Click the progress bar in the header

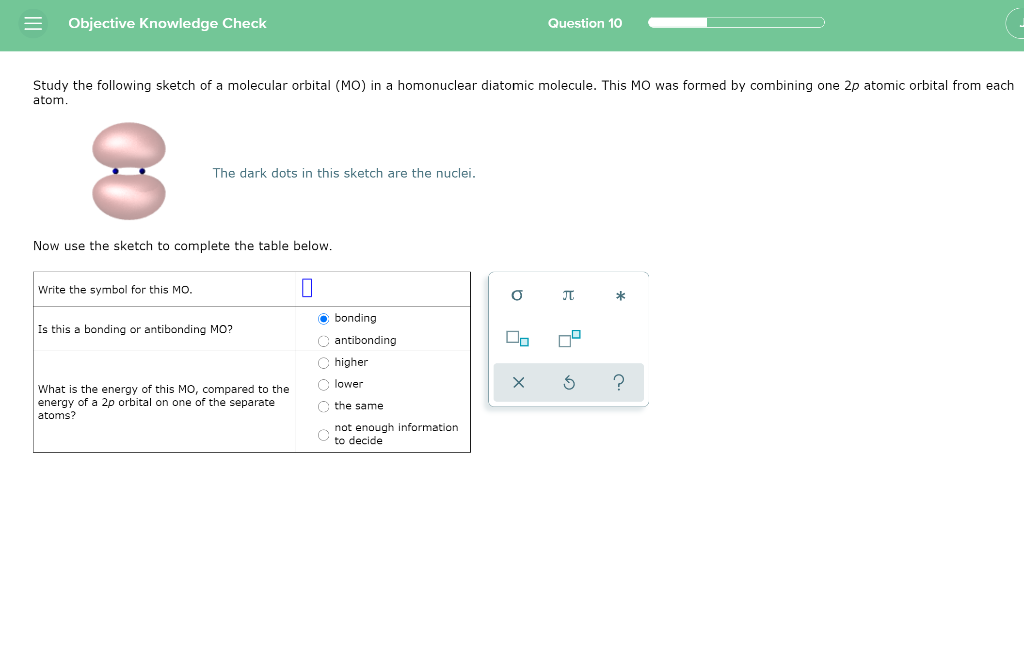click(x=736, y=21)
